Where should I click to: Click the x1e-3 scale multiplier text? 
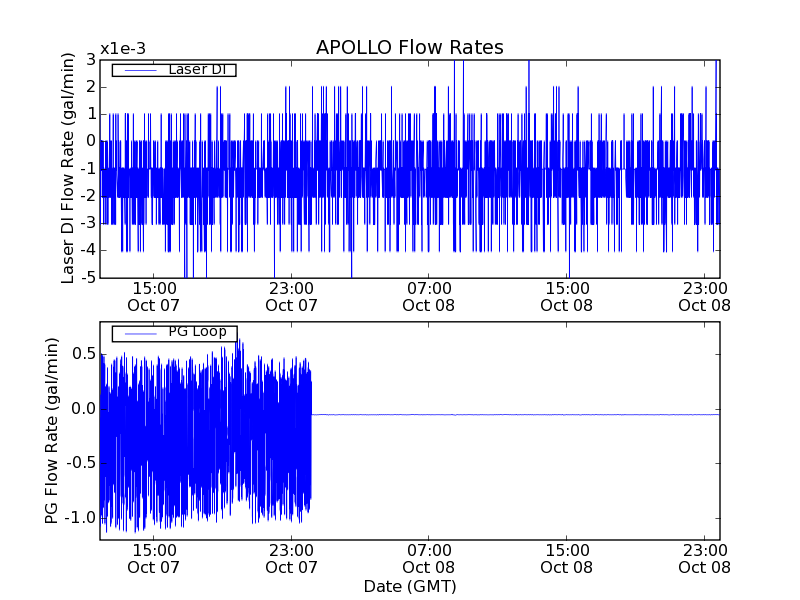point(122,49)
